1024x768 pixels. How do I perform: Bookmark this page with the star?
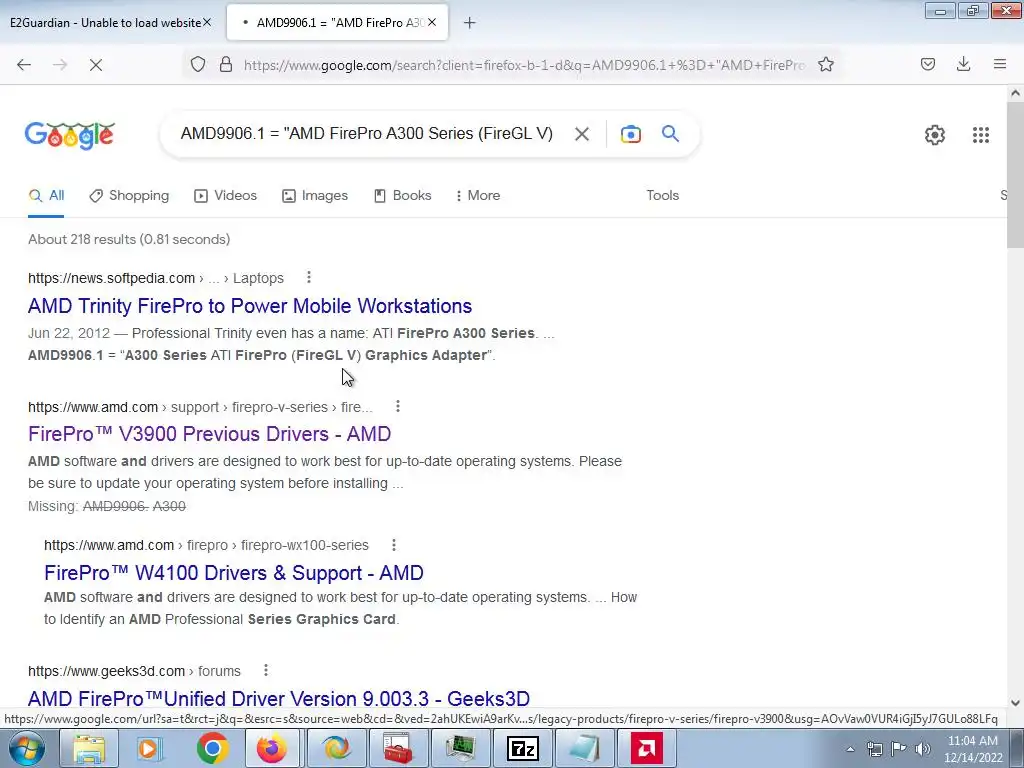[x=825, y=64]
